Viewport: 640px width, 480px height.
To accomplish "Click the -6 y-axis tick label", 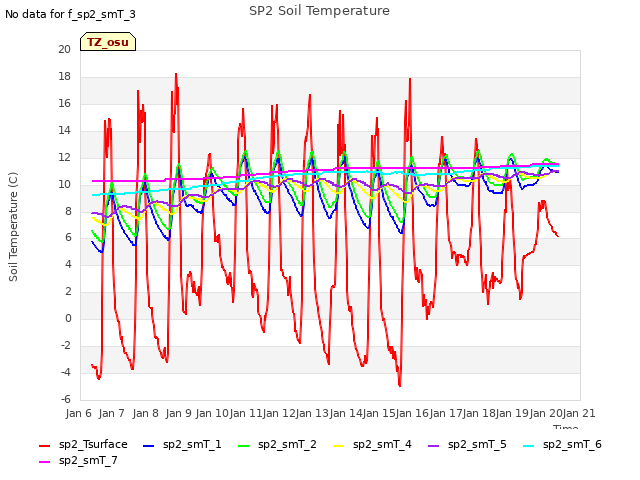I will click(66, 399).
